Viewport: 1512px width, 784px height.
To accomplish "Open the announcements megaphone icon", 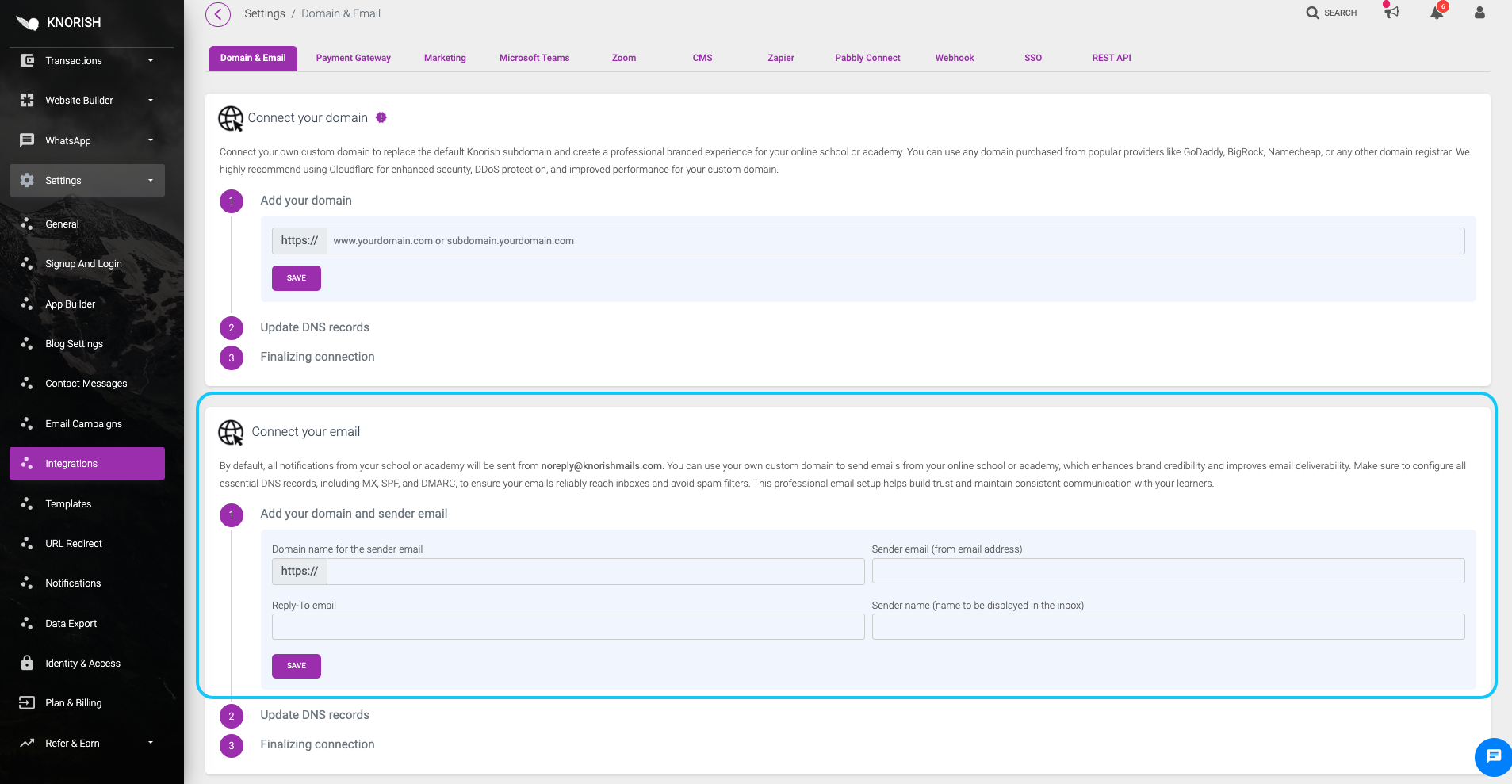I will 1391,13.
